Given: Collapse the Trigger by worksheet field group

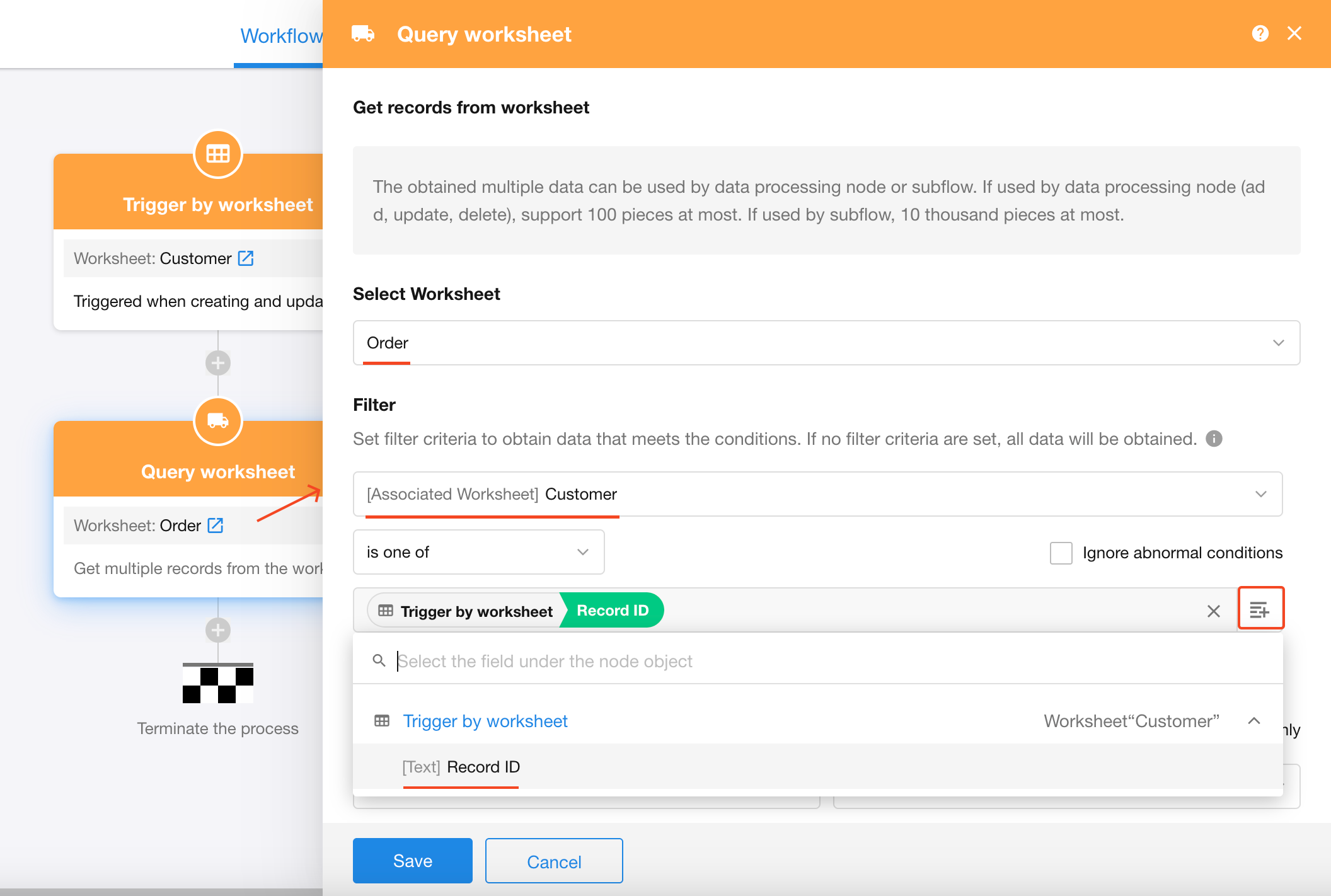Looking at the screenshot, I should click(1254, 721).
